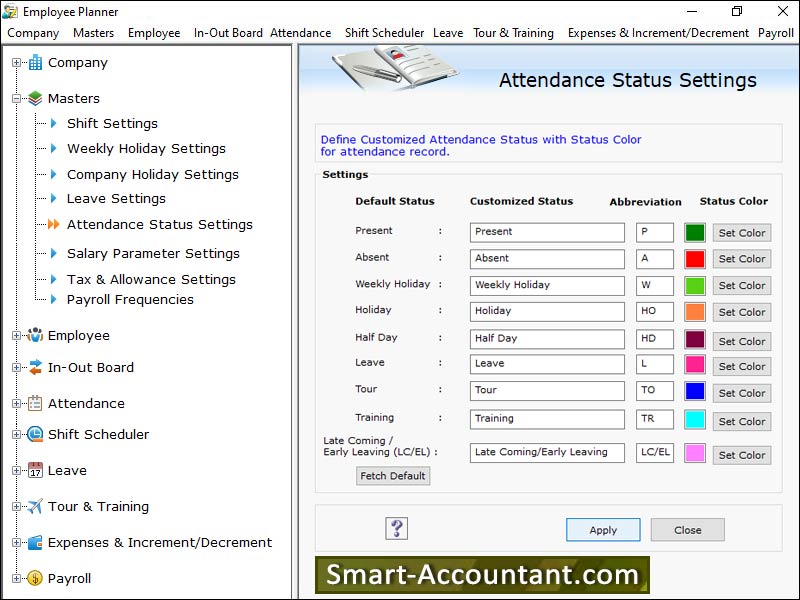This screenshot has height=600, width=800.
Task: Click the Payroll coin icon
Action: tap(35, 579)
